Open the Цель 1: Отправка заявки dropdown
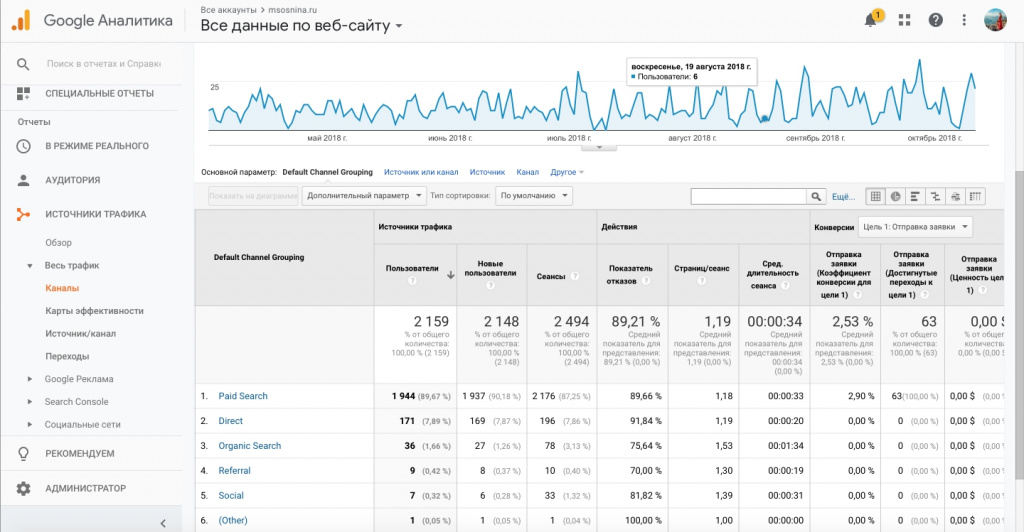This screenshot has height=532, width=1024. (915, 227)
